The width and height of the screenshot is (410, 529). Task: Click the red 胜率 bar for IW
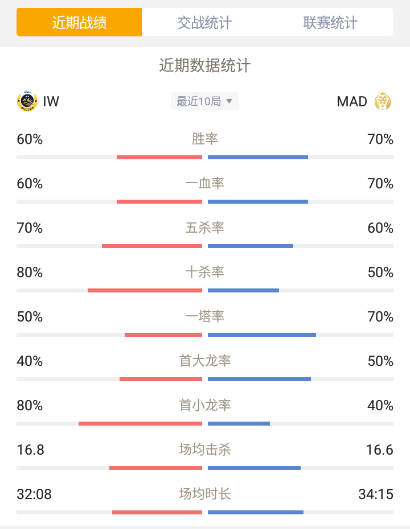click(x=159, y=157)
